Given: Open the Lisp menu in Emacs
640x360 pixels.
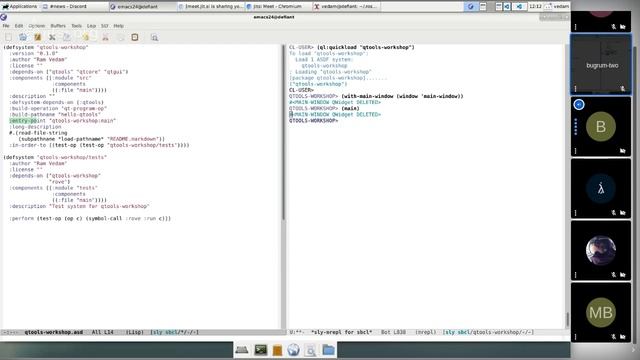Looking at the screenshot, I should [x=91, y=26].
